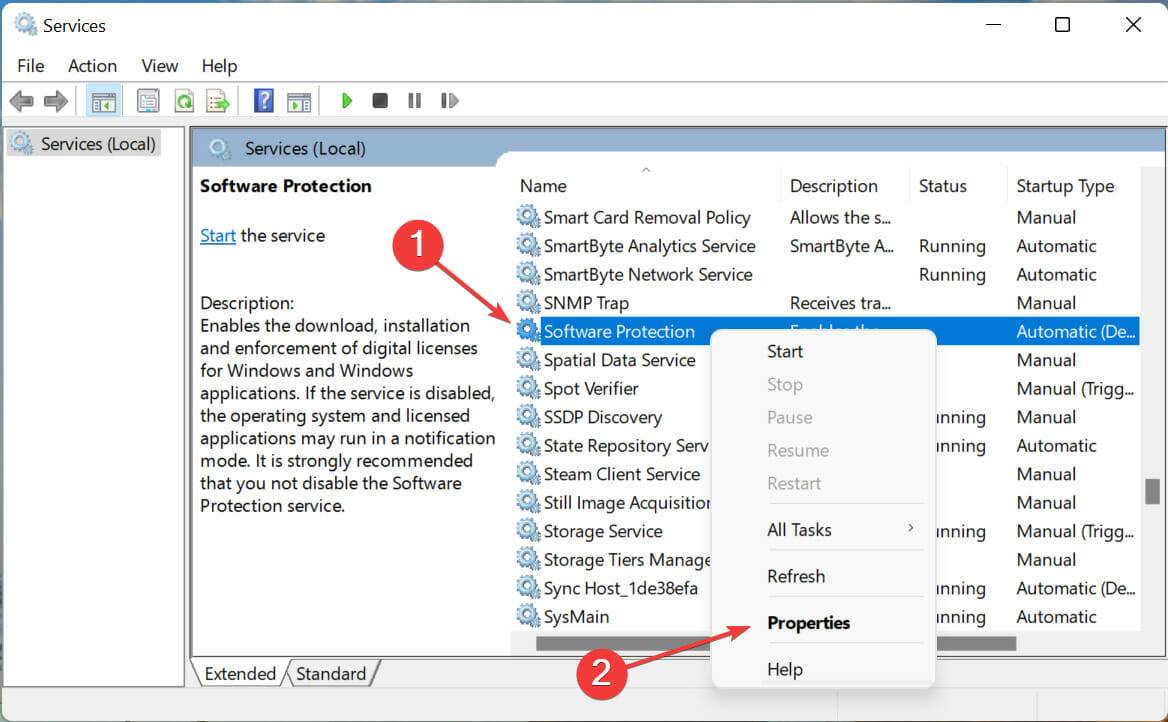Screen dimensions: 1168x722
Task: Switch to the Extended tab
Action: pyautogui.click(x=240, y=674)
